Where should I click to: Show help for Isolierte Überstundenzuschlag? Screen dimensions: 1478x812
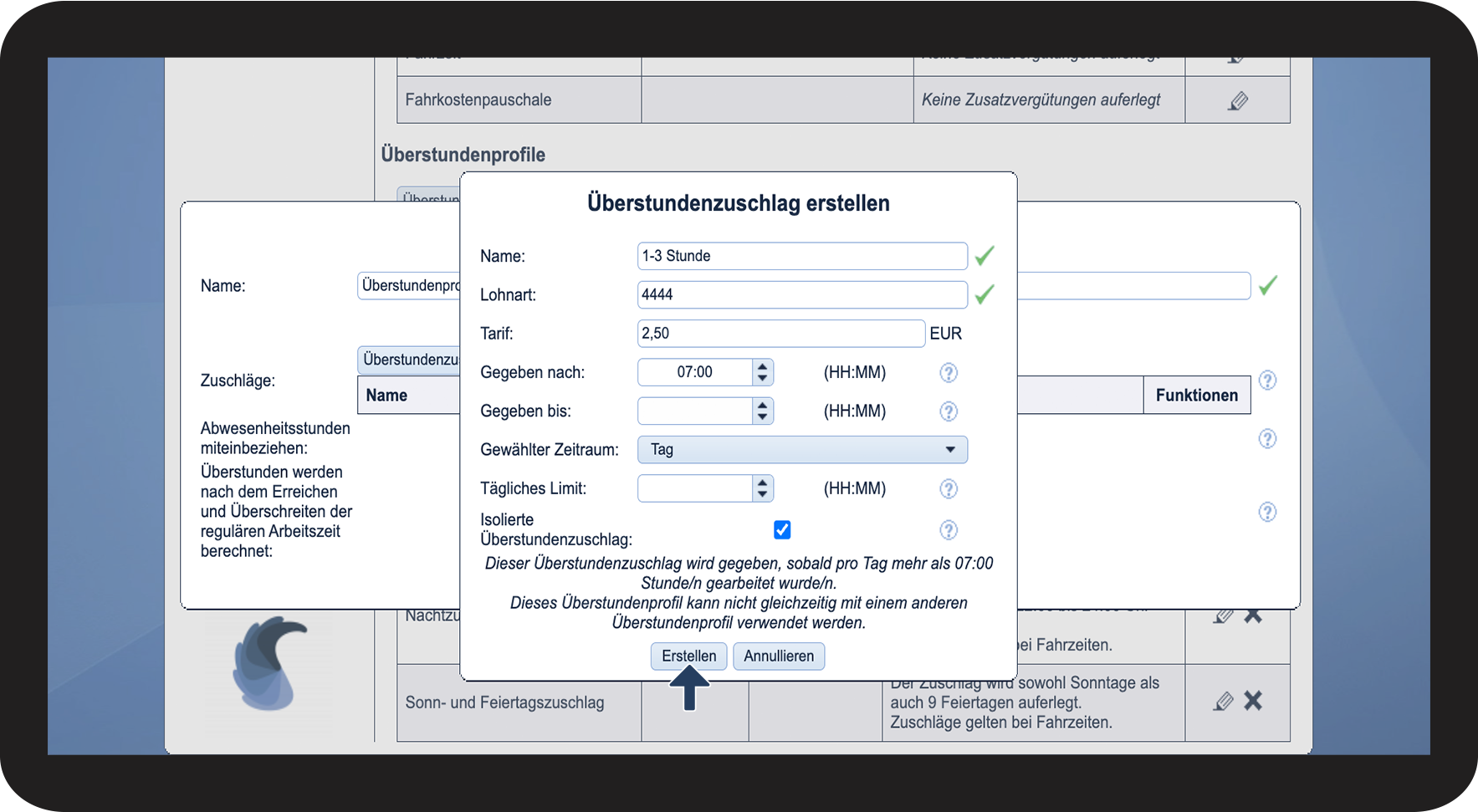[948, 530]
